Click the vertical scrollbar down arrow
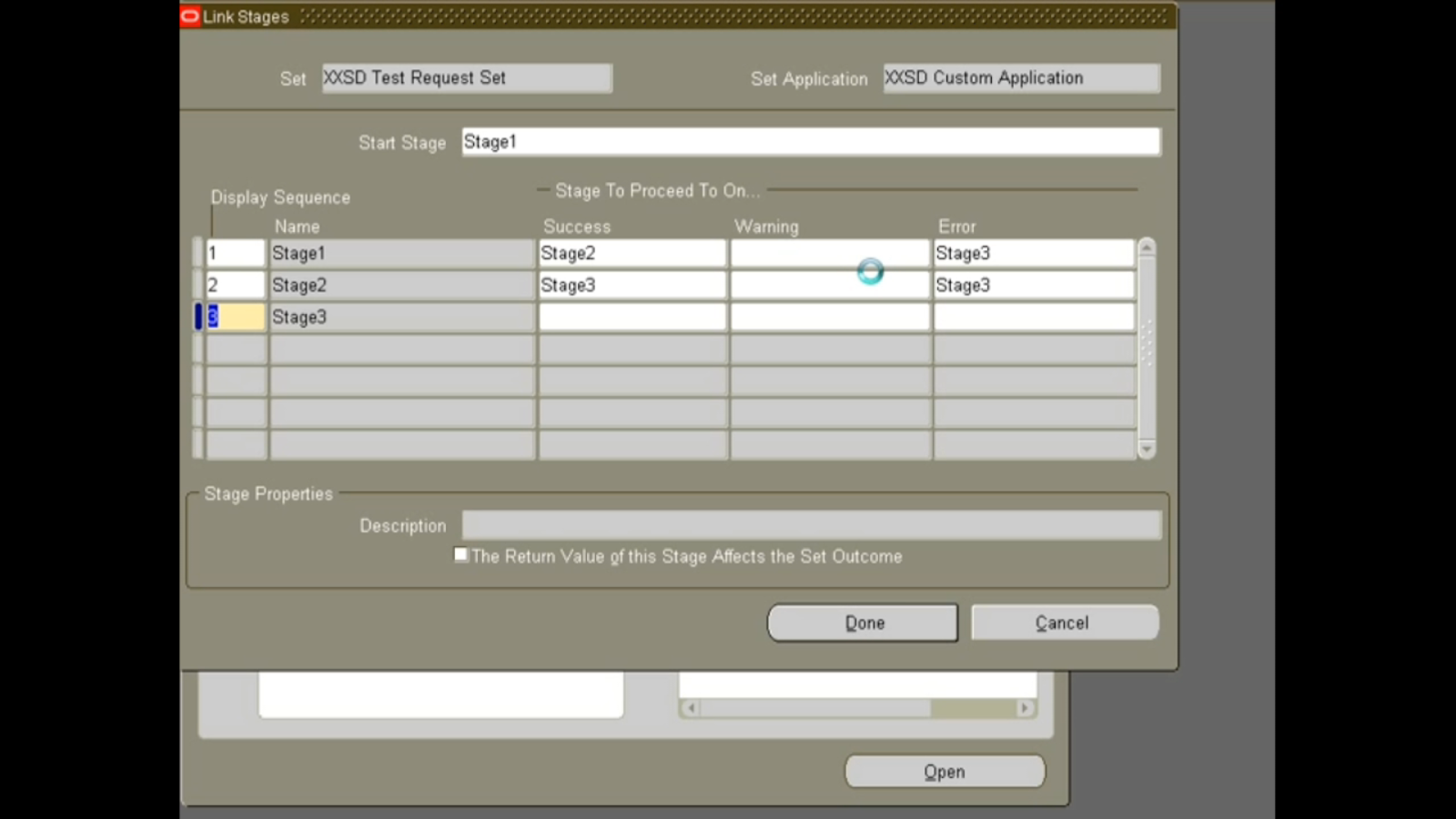 click(1146, 450)
